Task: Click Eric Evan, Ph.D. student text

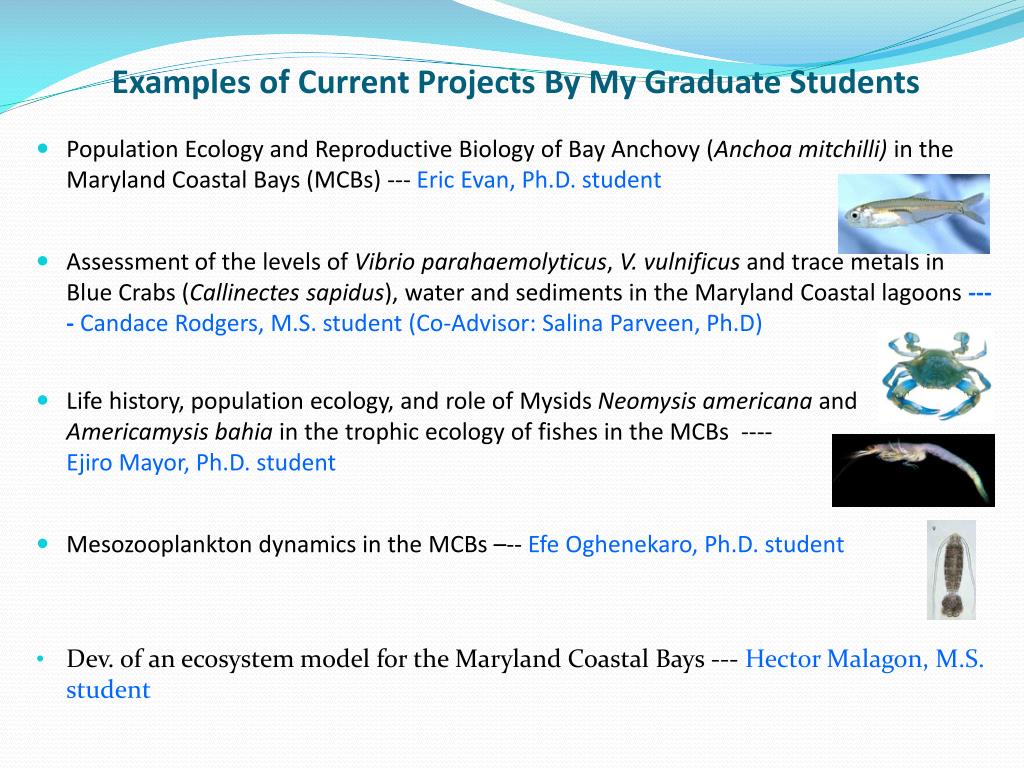Action: tap(539, 180)
